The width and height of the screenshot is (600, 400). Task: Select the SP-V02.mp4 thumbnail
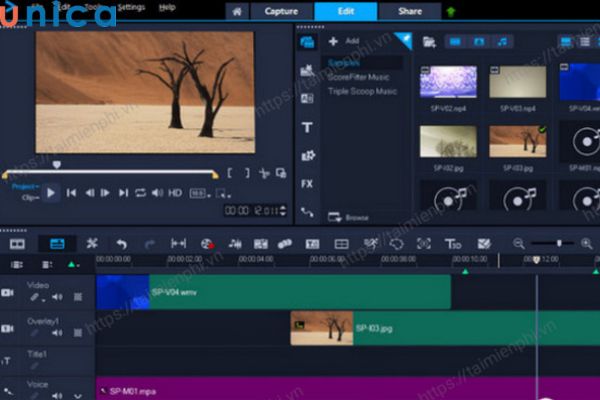448,82
